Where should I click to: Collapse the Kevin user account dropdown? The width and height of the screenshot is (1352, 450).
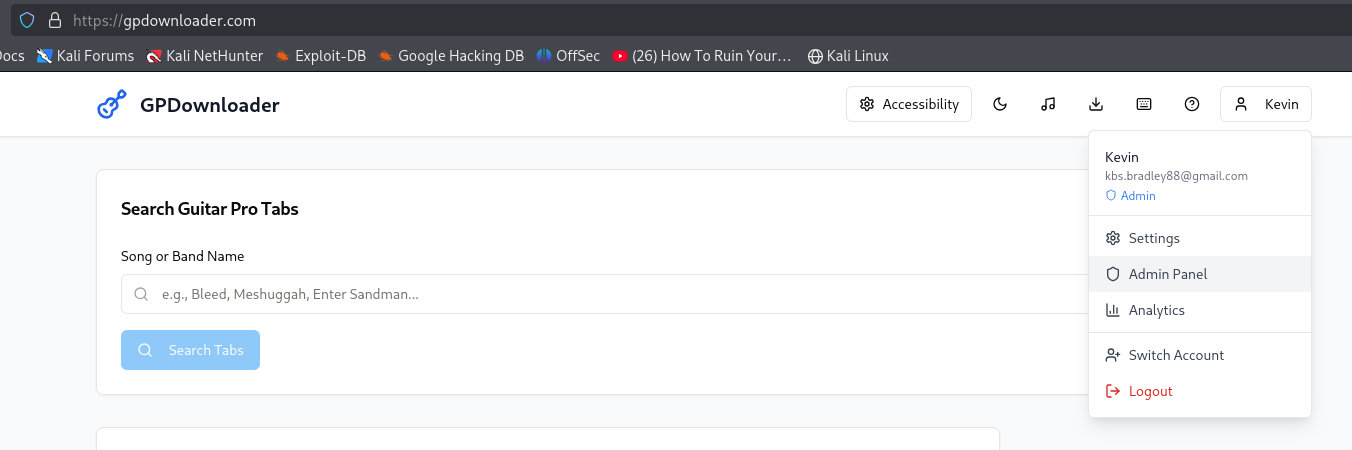1265,105
